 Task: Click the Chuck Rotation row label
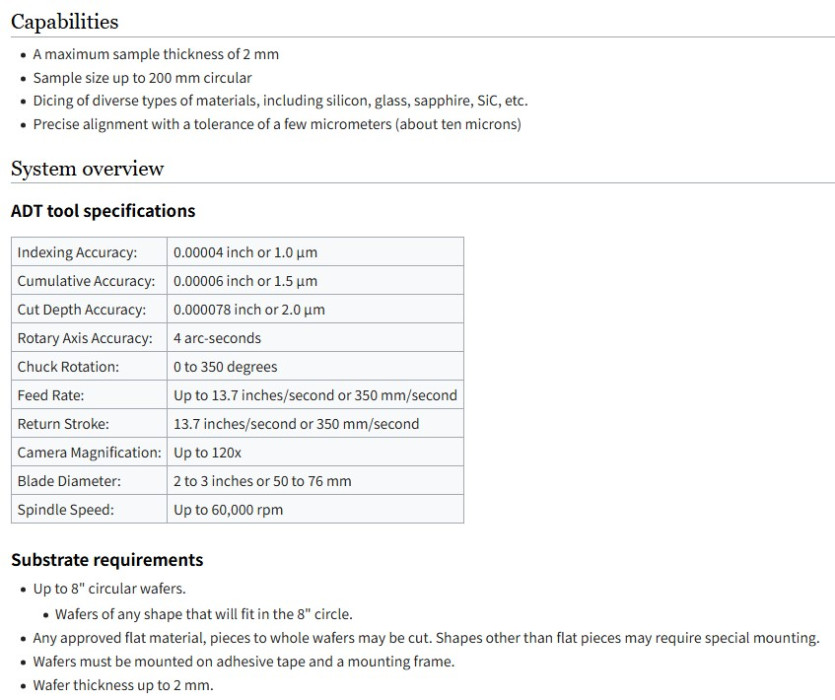(68, 367)
